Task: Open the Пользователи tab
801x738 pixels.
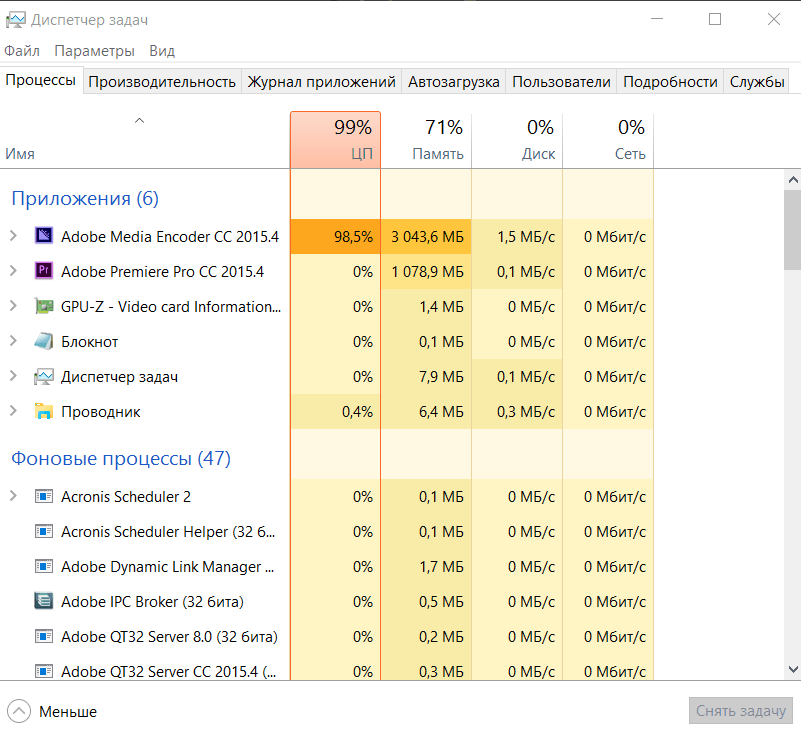Action: click(x=561, y=82)
